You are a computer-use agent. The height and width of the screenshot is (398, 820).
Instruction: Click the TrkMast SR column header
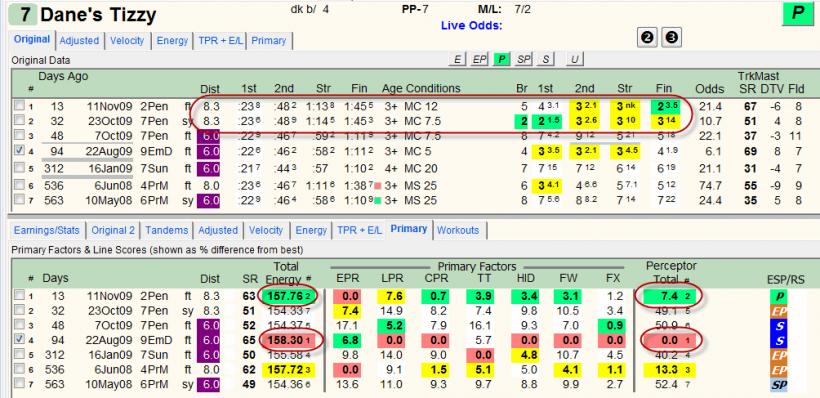coord(748,89)
